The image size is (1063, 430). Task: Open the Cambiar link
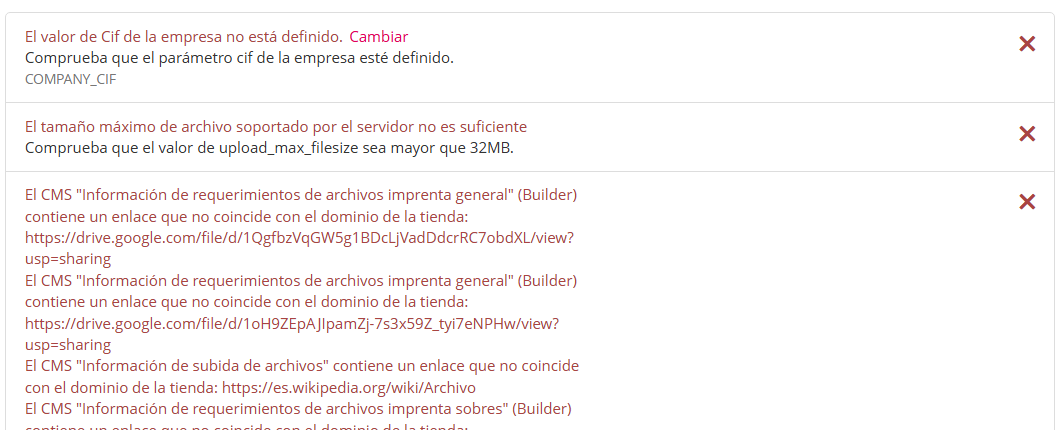coord(378,37)
